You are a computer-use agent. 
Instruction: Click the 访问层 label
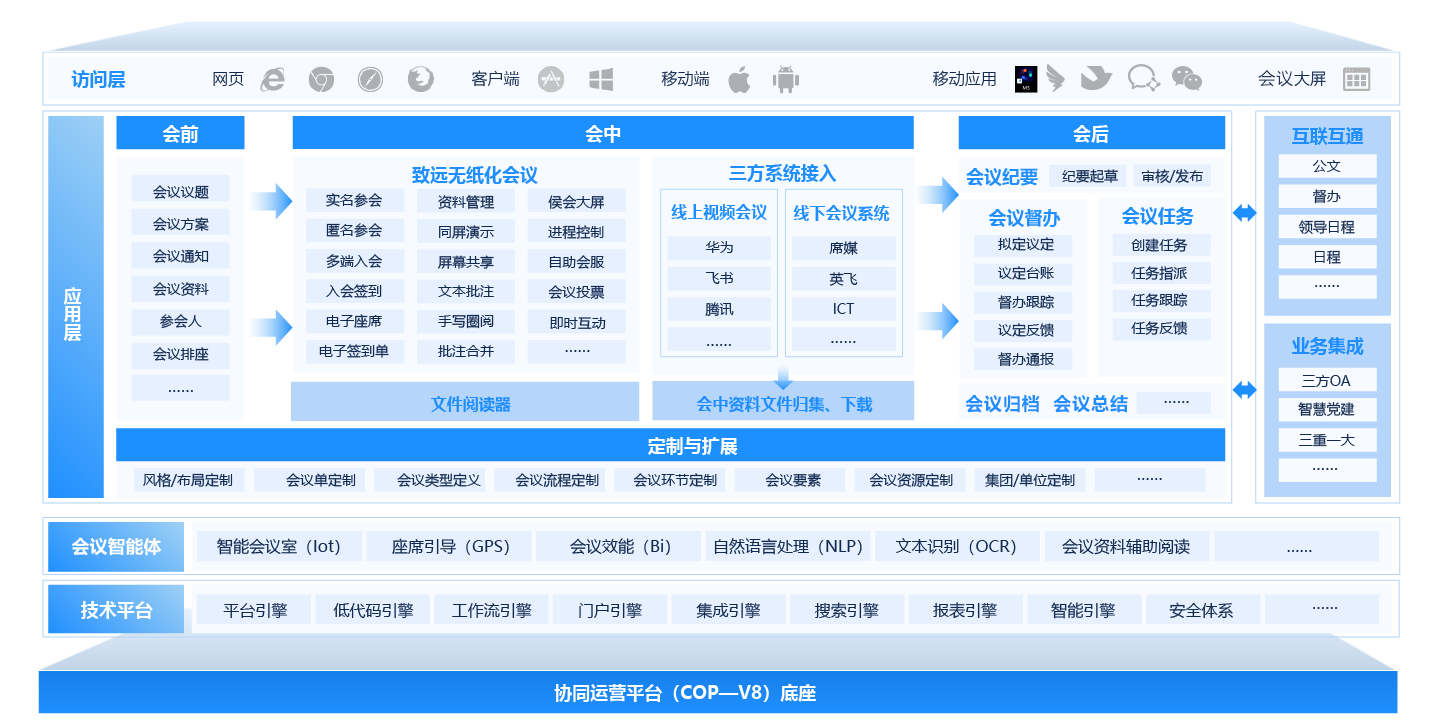coord(98,79)
